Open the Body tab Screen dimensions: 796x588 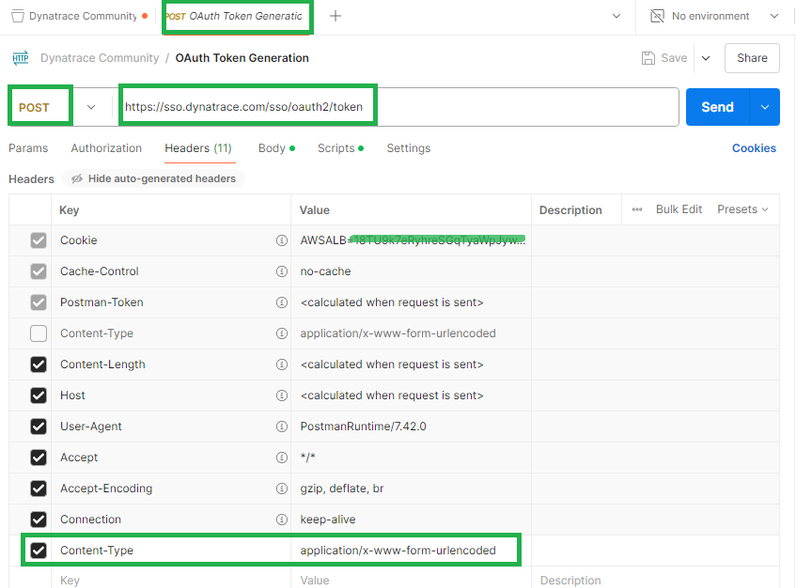click(276, 148)
